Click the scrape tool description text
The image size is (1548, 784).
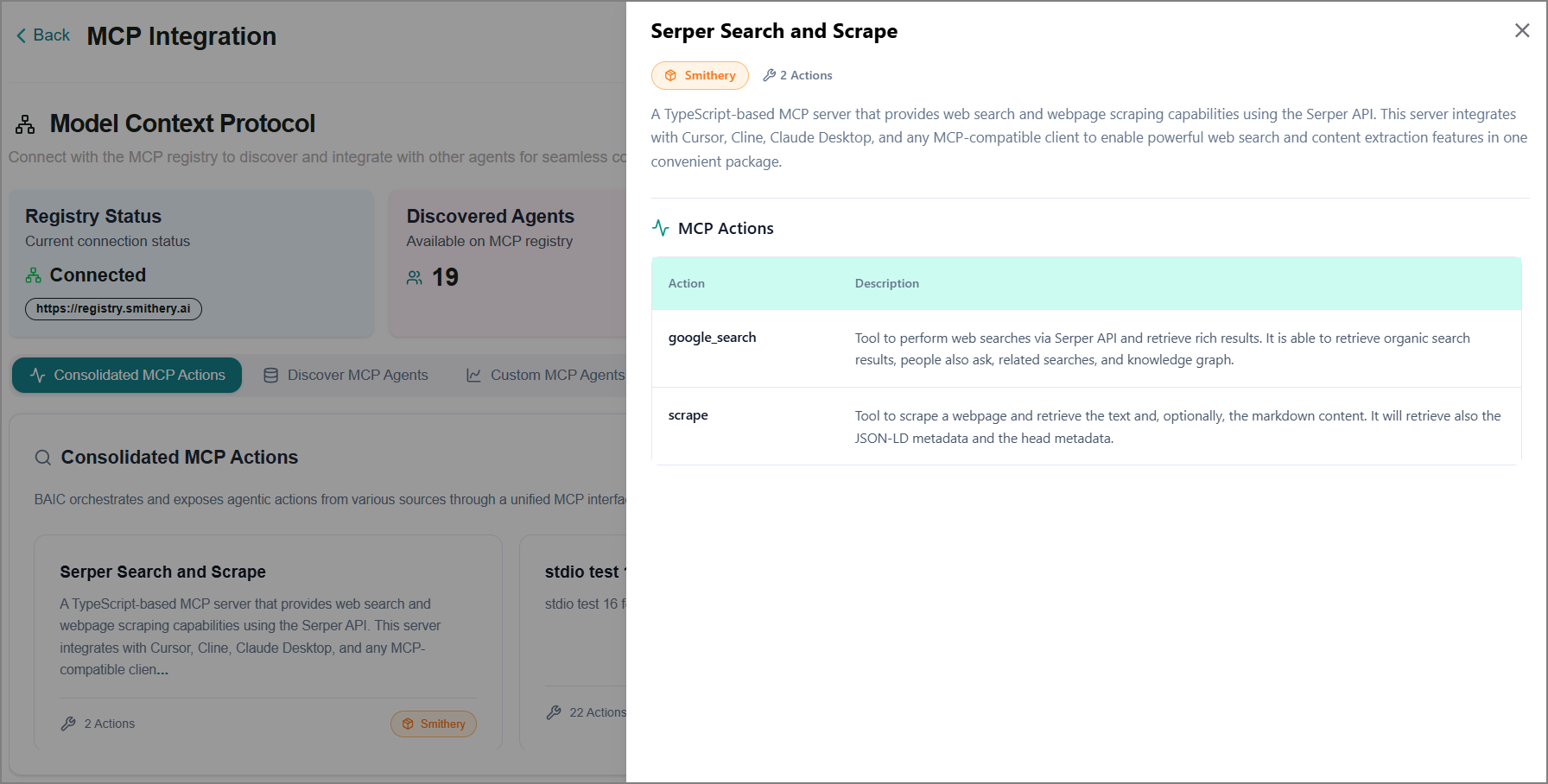(x=1178, y=427)
